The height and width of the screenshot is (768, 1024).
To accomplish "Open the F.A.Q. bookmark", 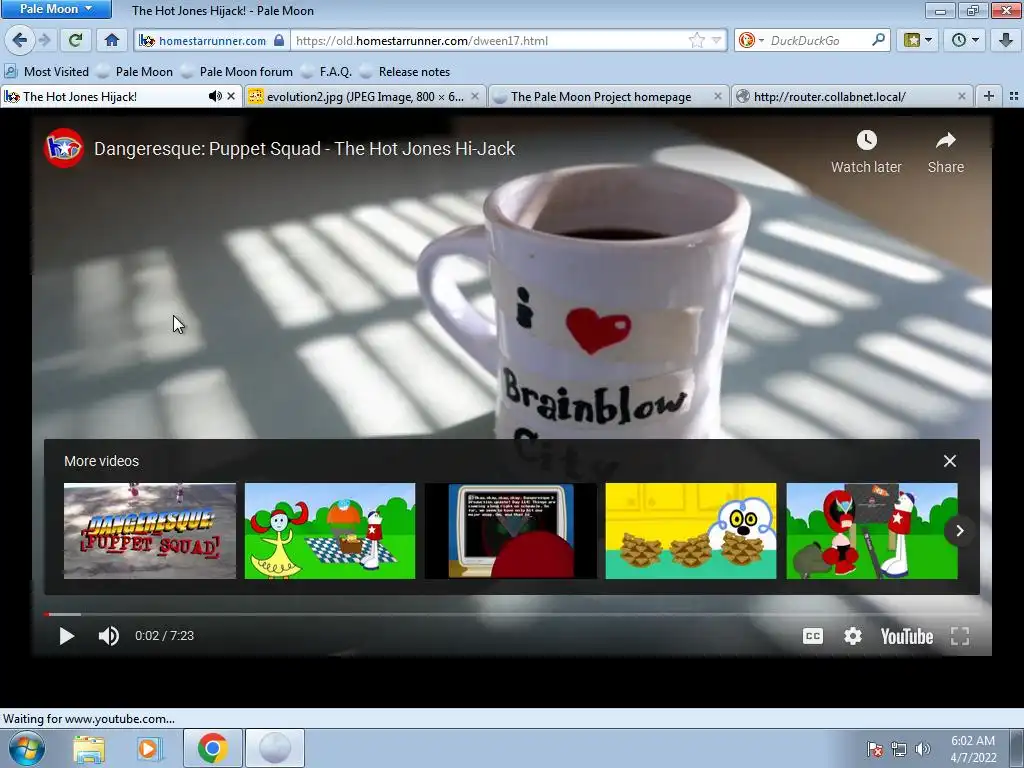I will [327, 72].
